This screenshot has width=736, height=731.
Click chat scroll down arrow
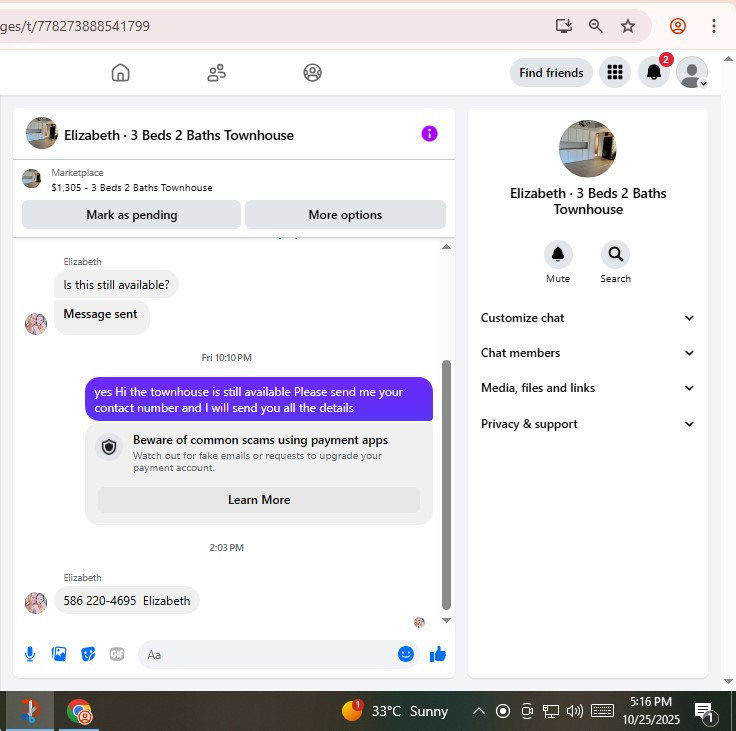[446, 620]
